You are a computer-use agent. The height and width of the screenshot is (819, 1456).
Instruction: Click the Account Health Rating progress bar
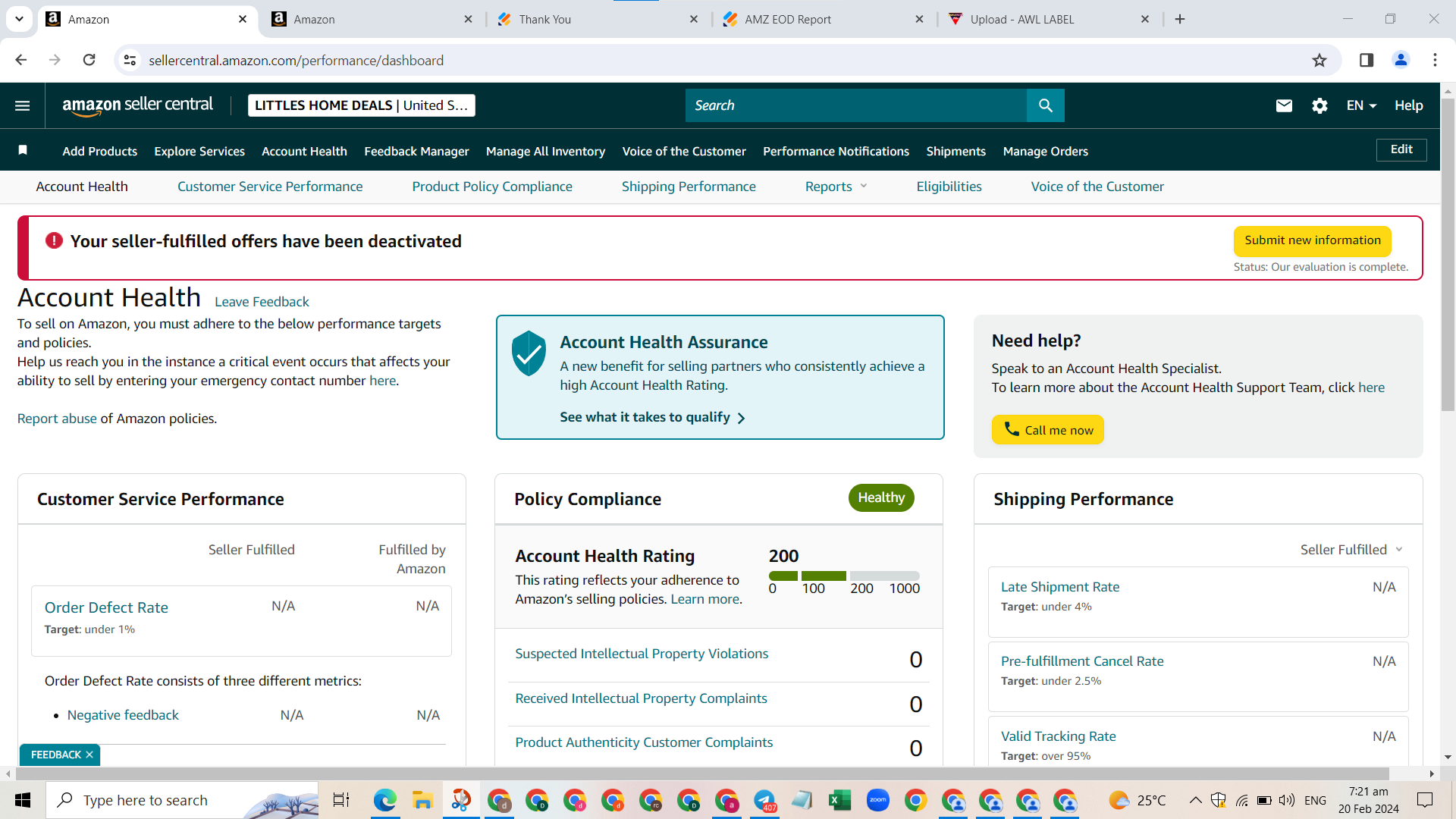(x=844, y=576)
